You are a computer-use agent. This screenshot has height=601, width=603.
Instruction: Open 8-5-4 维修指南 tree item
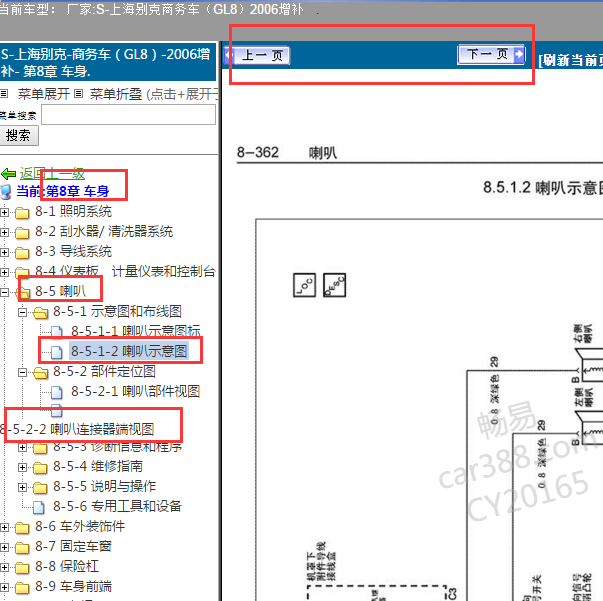click(x=98, y=466)
